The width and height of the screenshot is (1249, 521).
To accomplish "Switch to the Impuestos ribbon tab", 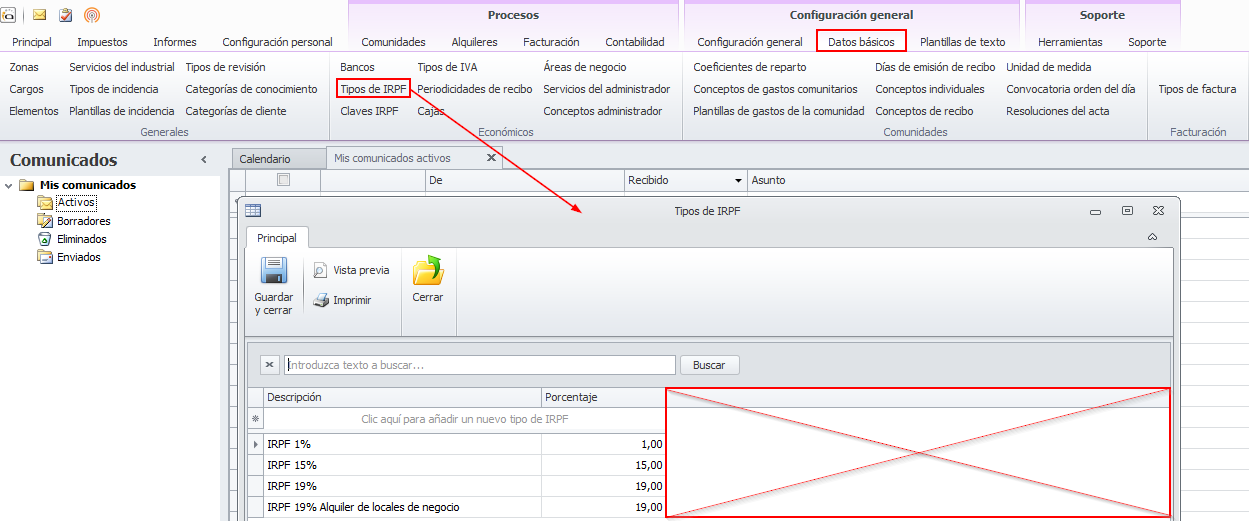I will (102, 42).
